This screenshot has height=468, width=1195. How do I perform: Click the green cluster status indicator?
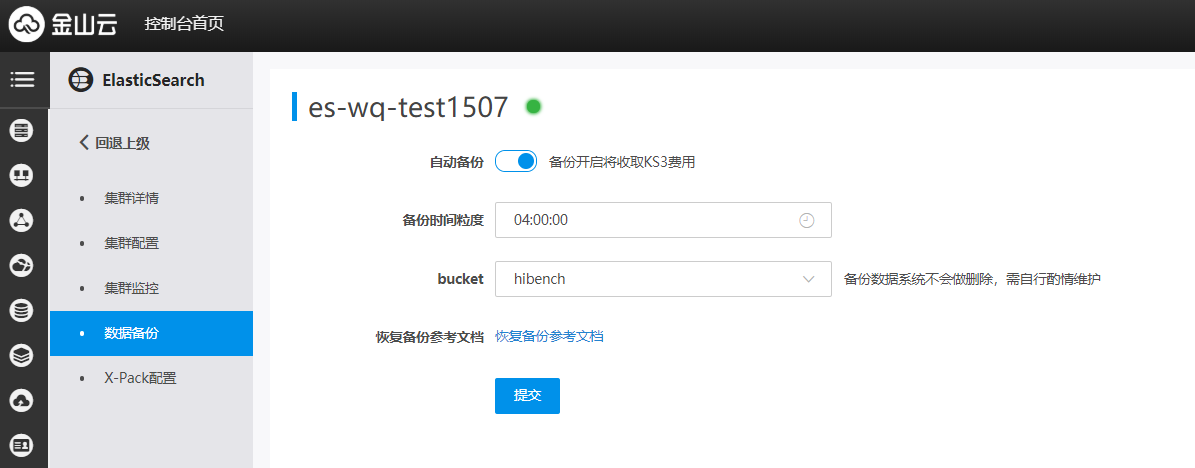pos(533,107)
